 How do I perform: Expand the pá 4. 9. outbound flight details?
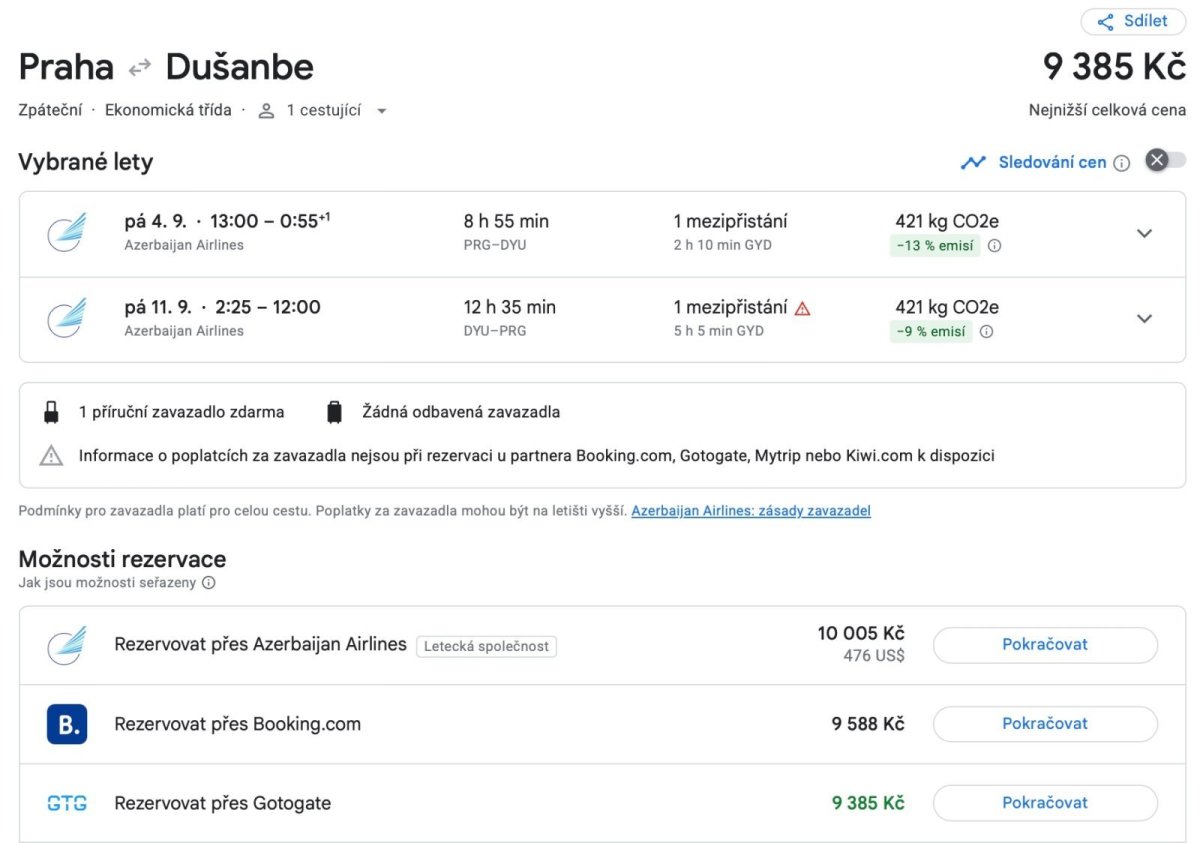click(x=1145, y=233)
